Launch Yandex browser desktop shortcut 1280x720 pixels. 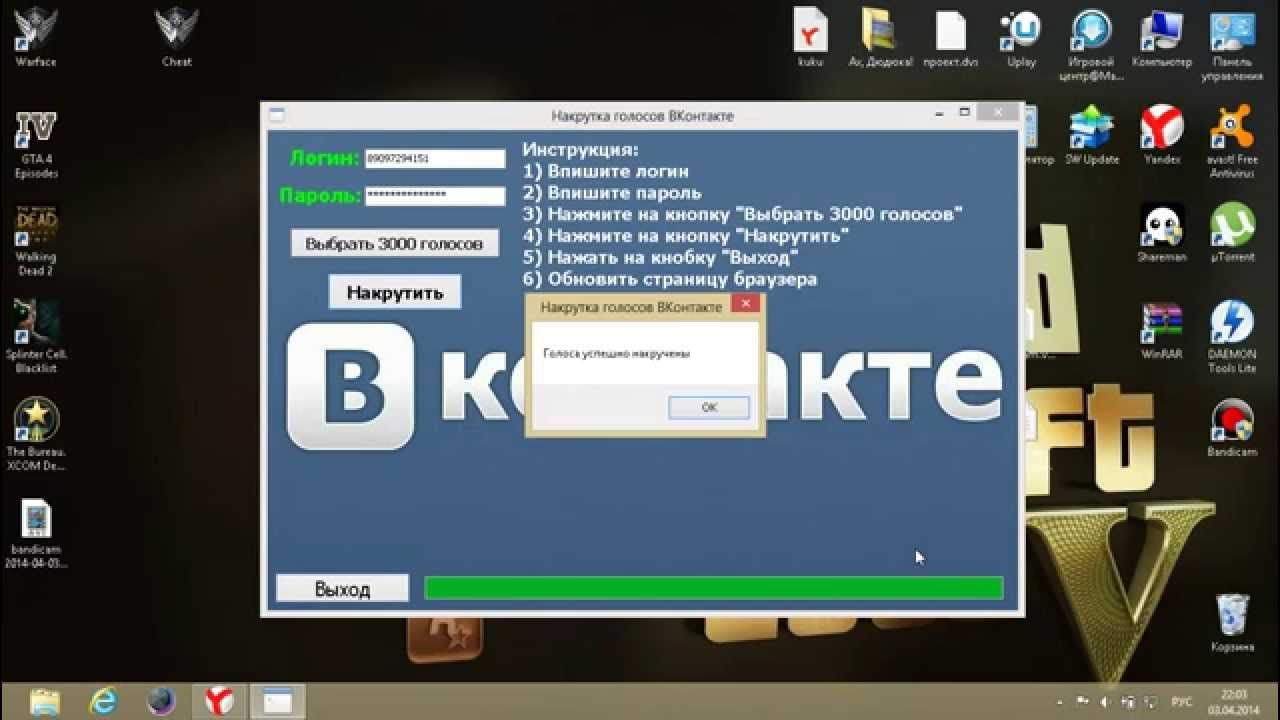pos(1162,134)
